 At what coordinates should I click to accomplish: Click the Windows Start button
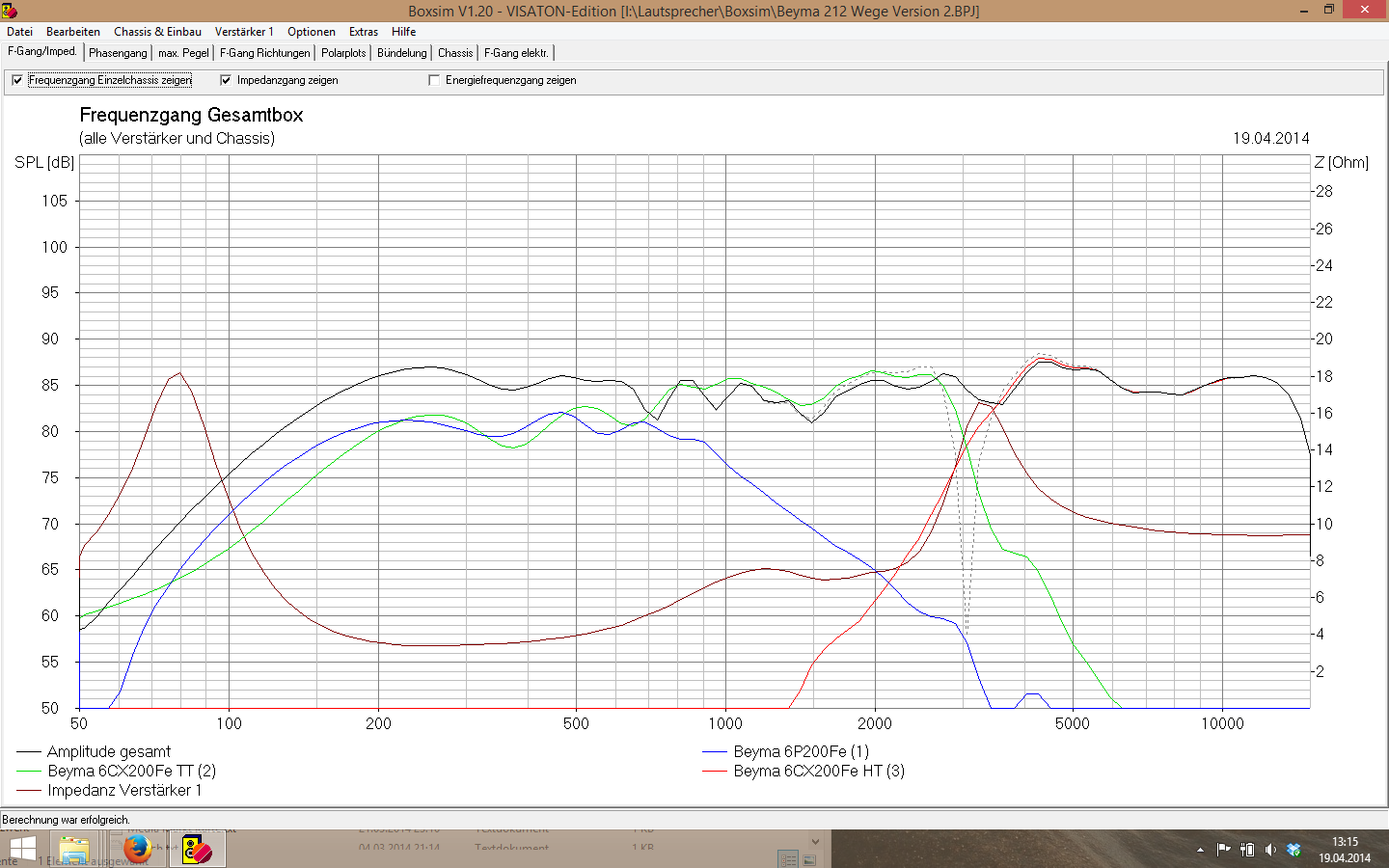click(x=21, y=850)
